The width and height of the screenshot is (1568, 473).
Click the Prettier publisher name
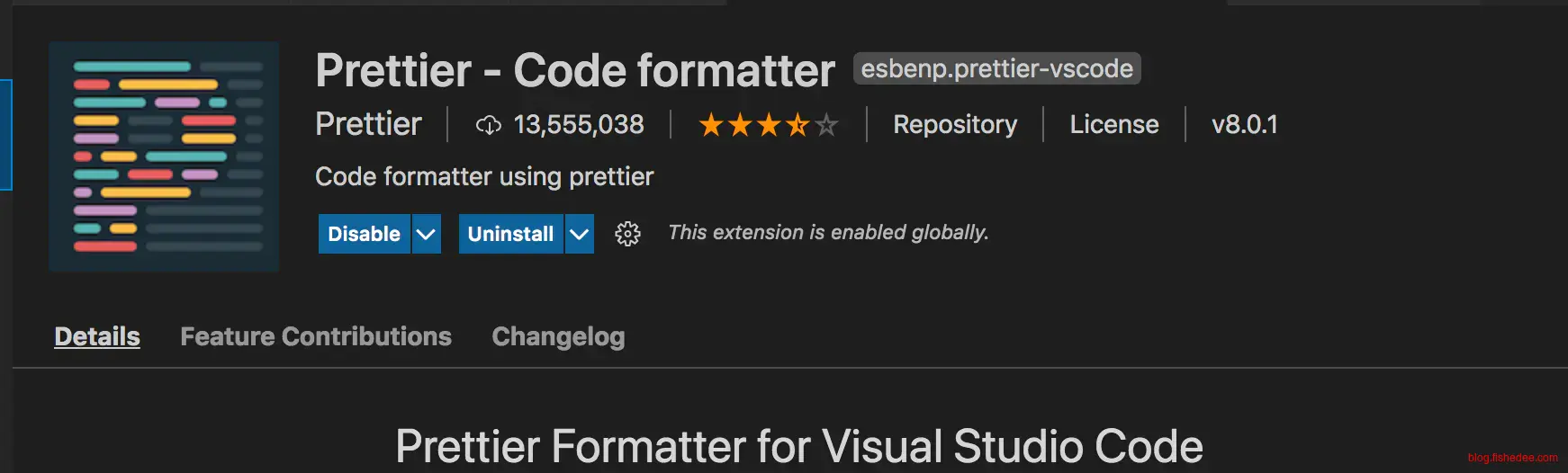point(368,124)
